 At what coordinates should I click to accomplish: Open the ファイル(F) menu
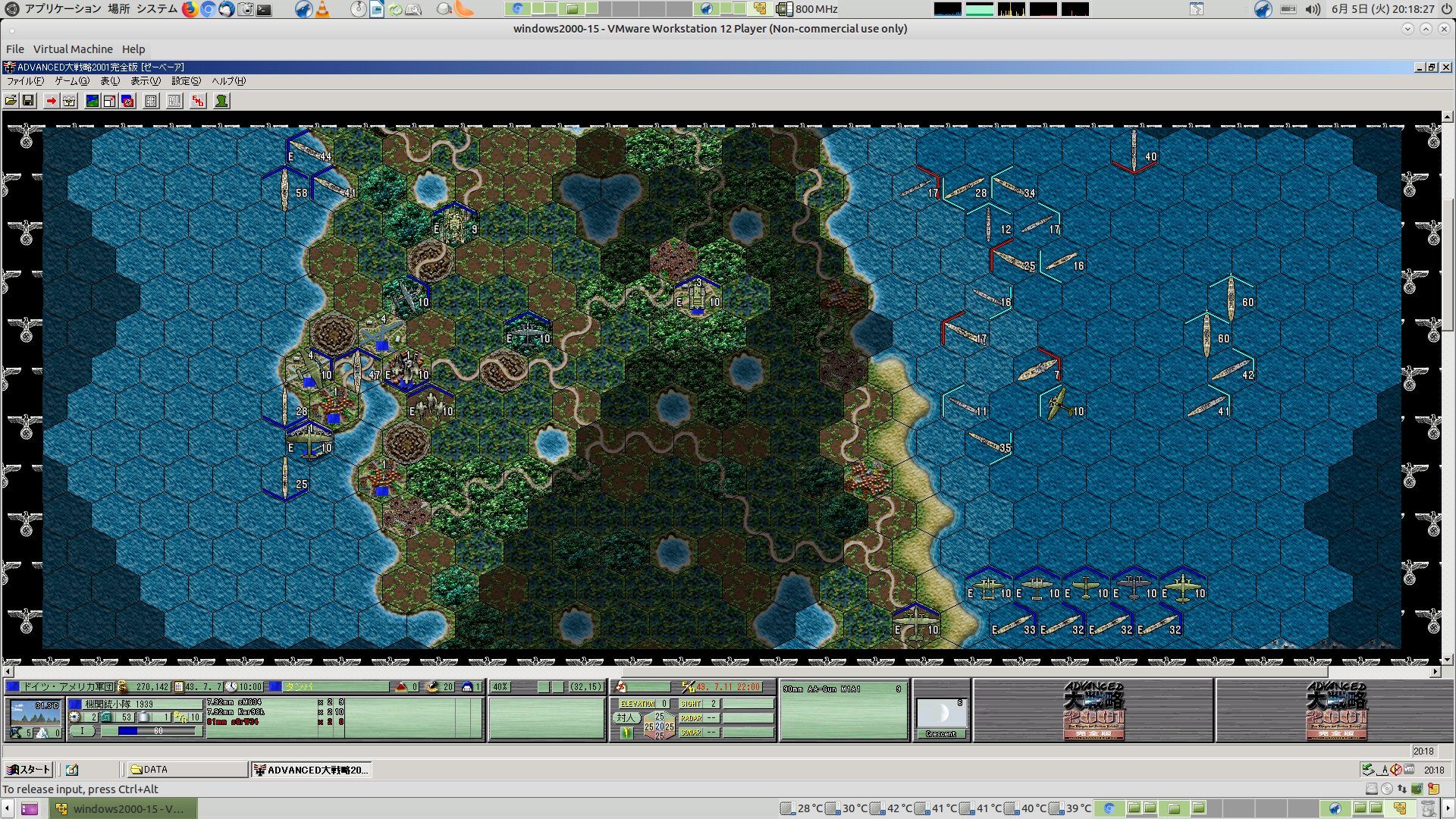[x=25, y=81]
